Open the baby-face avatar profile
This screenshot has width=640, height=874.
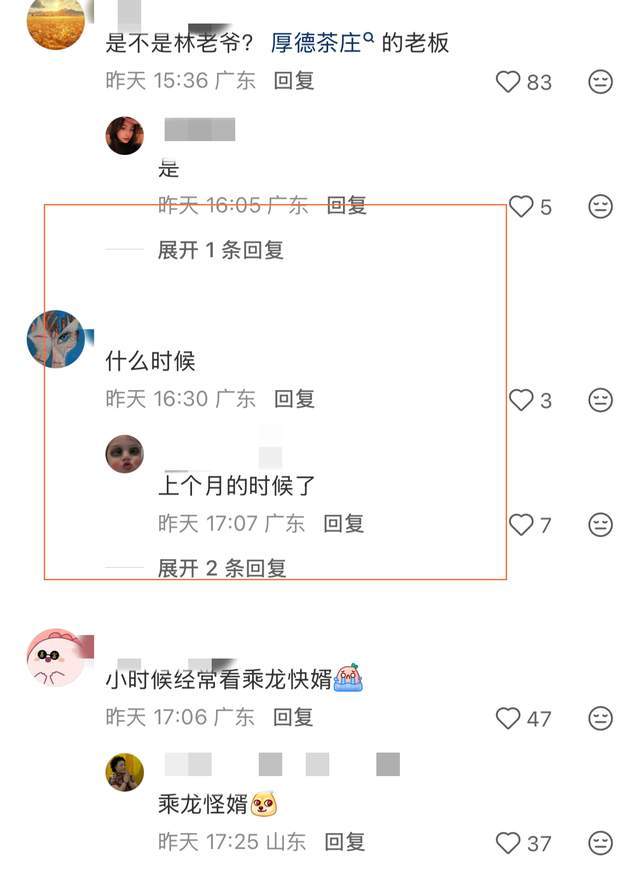(x=125, y=454)
